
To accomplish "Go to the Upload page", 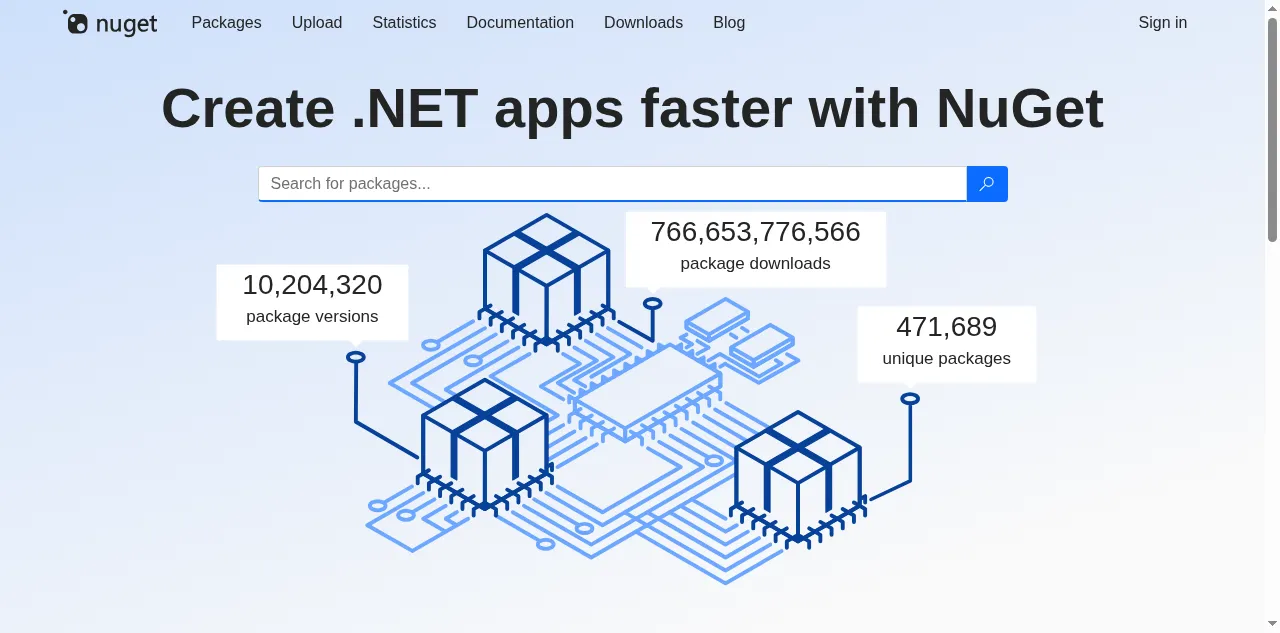I will 317,22.
